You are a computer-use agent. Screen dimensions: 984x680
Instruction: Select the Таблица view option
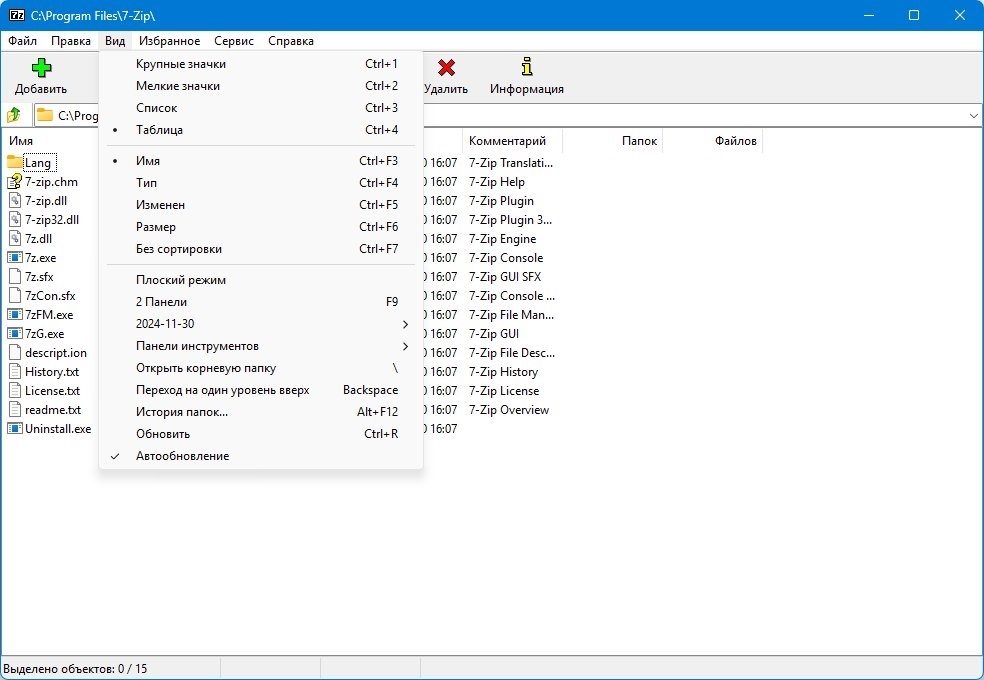point(260,130)
